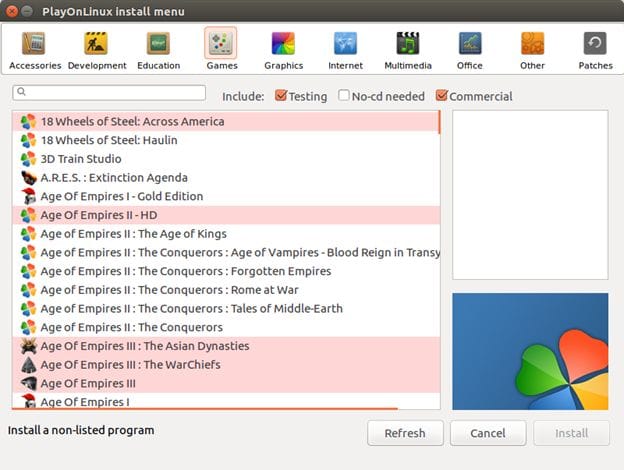Image resolution: width=624 pixels, height=470 pixels.
Task: Click the Install button
Action: 571,433
